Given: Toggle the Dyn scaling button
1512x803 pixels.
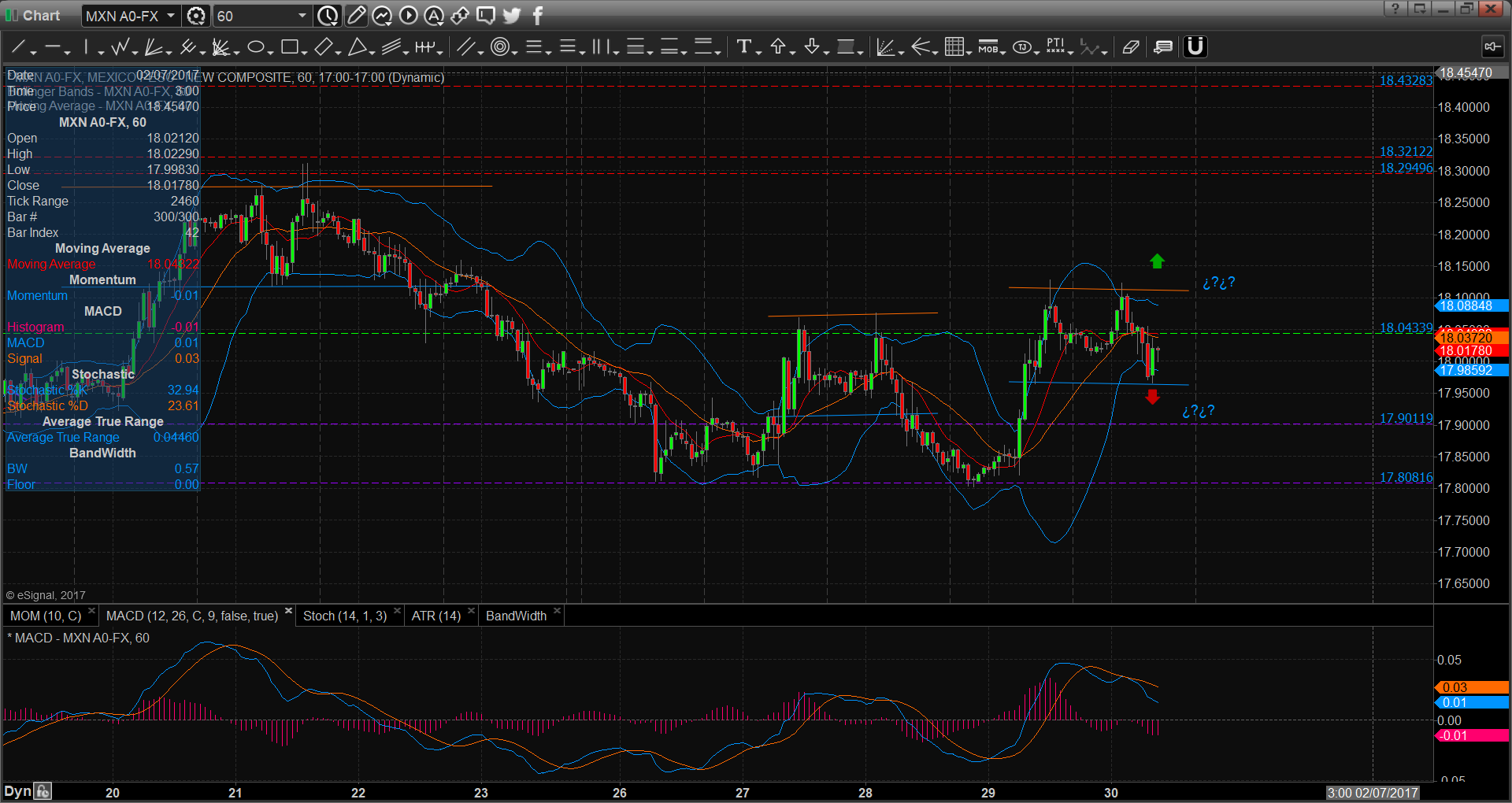Looking at the screenshot, I should (17, 791).
